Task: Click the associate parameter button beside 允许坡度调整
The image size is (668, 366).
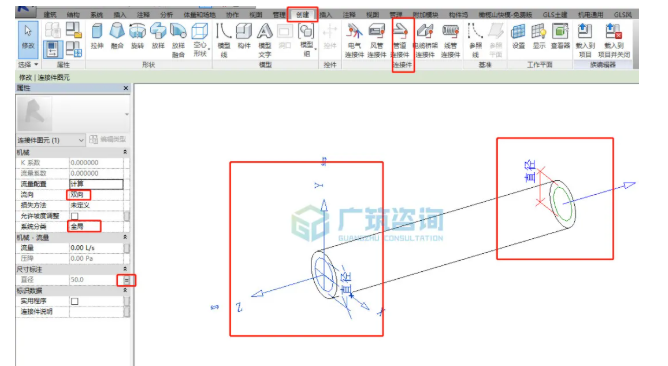Action: point(127,216)
